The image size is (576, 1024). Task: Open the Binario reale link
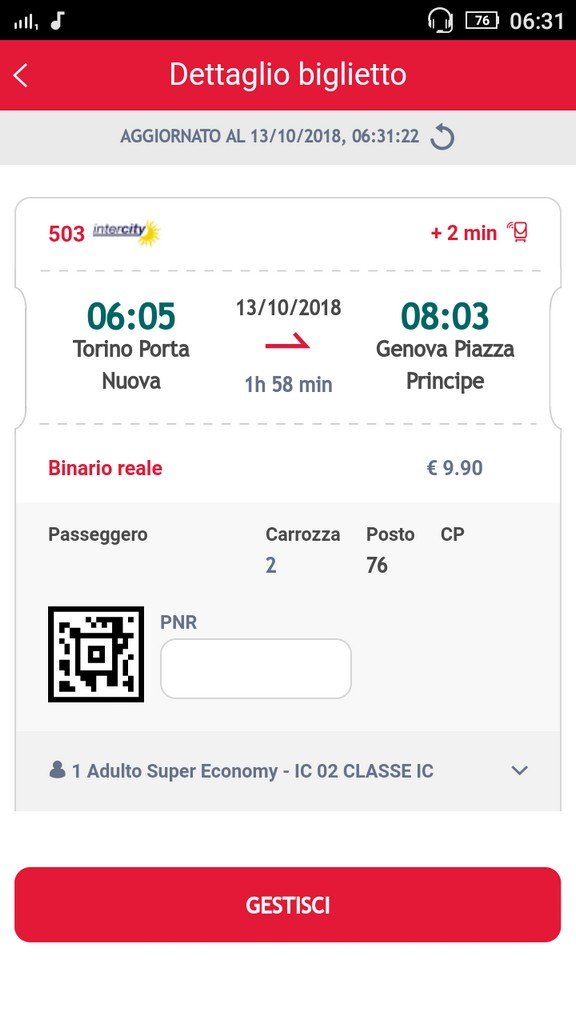[x=105, y=468]
